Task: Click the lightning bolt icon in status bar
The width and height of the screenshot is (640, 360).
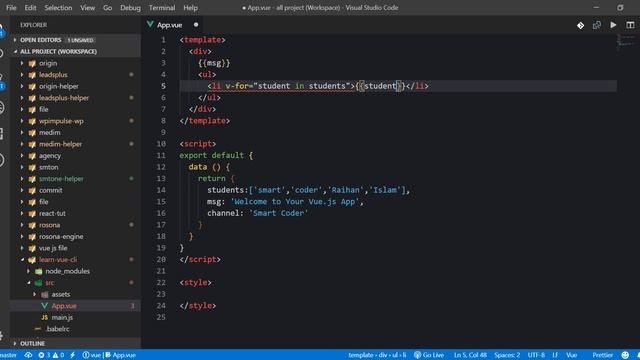Action: tap(72, 355)
